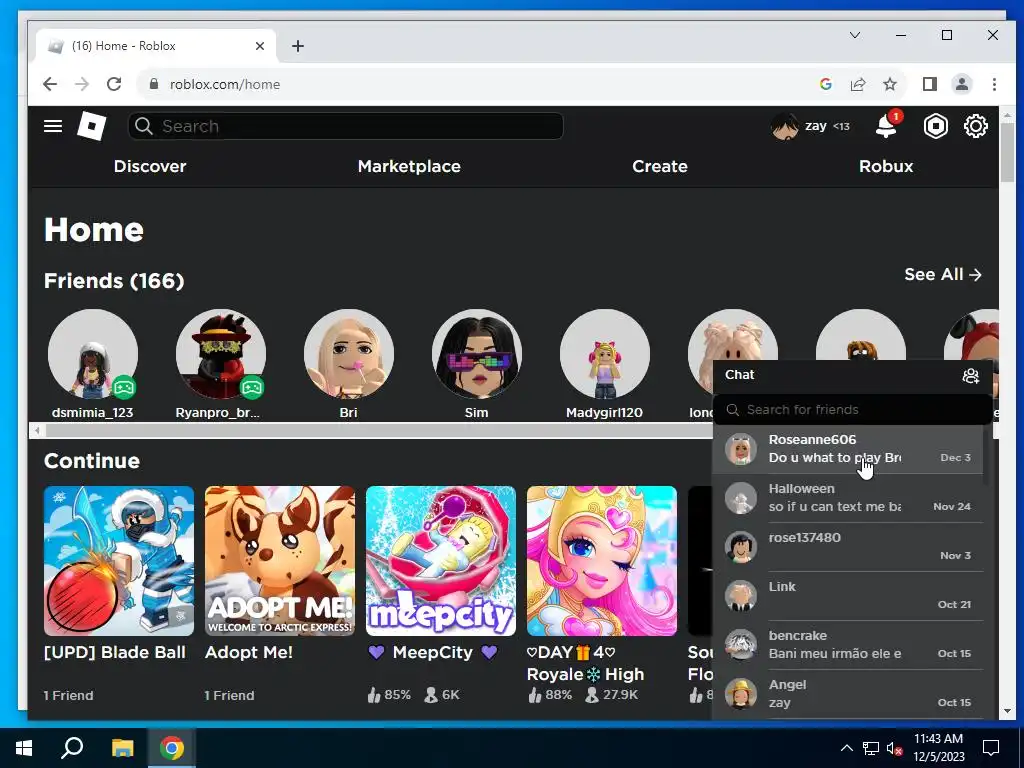This screenshot has height=768, width=1024.
Task: Click the Roblox logo icon
Action: click(x=91, y=125)
